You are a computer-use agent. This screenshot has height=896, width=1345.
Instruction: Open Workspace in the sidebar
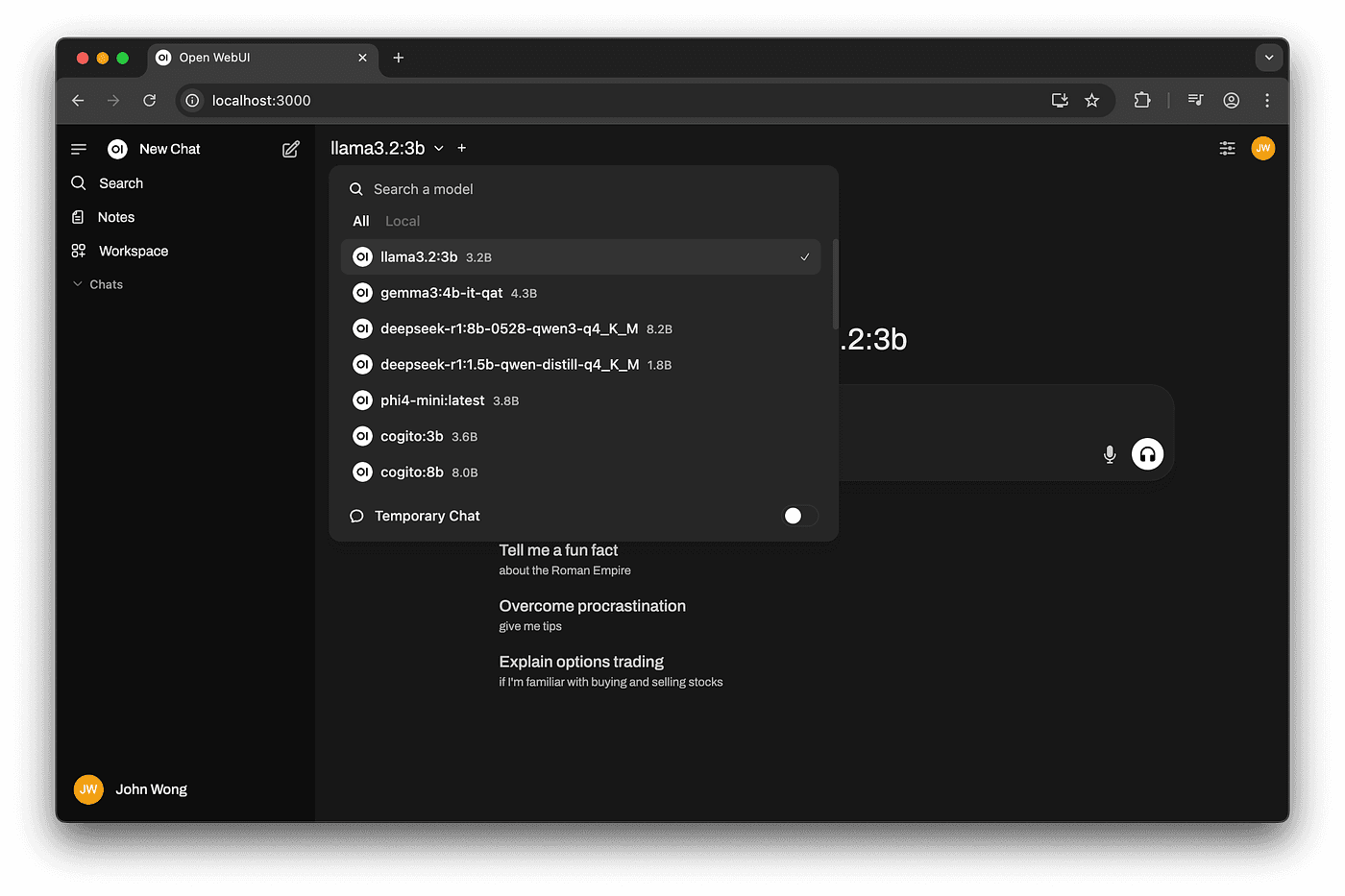[x=120, y=251]
